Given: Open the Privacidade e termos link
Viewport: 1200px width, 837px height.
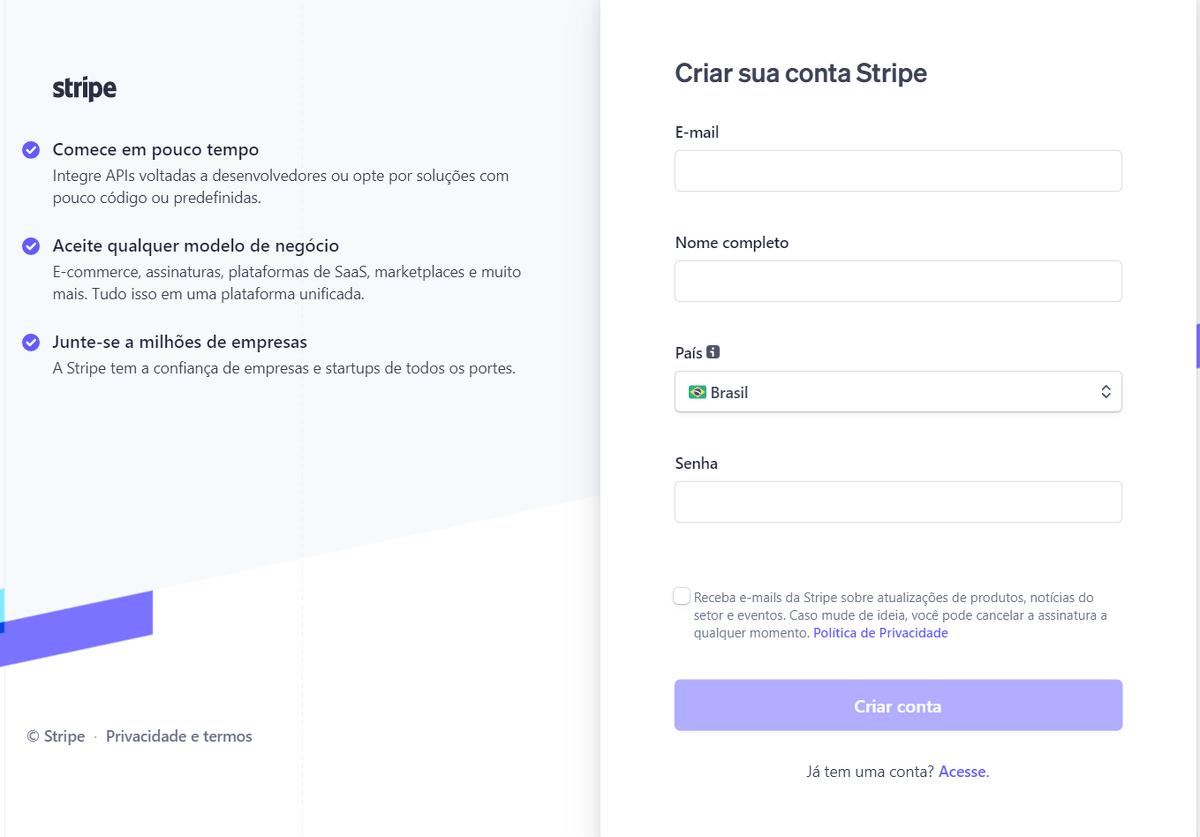Looking at the screenshot, I should (x=179, y=736).
